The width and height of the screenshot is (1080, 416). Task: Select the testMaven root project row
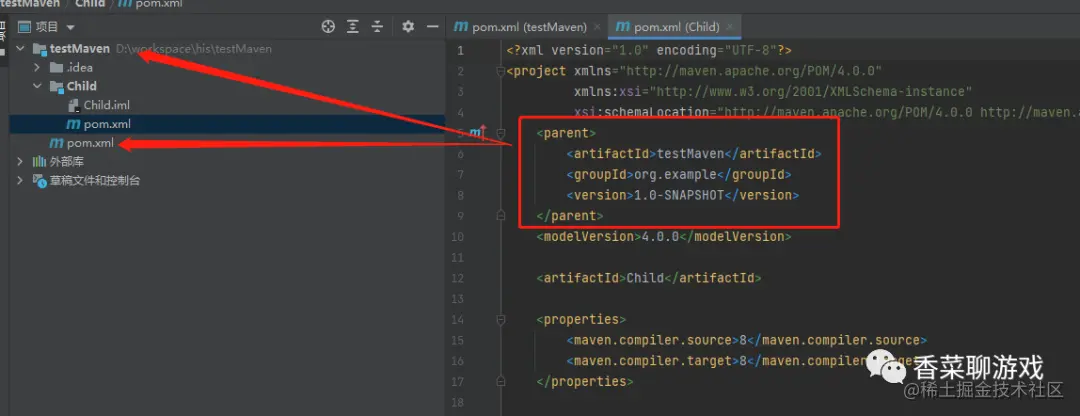pos(227,49)
